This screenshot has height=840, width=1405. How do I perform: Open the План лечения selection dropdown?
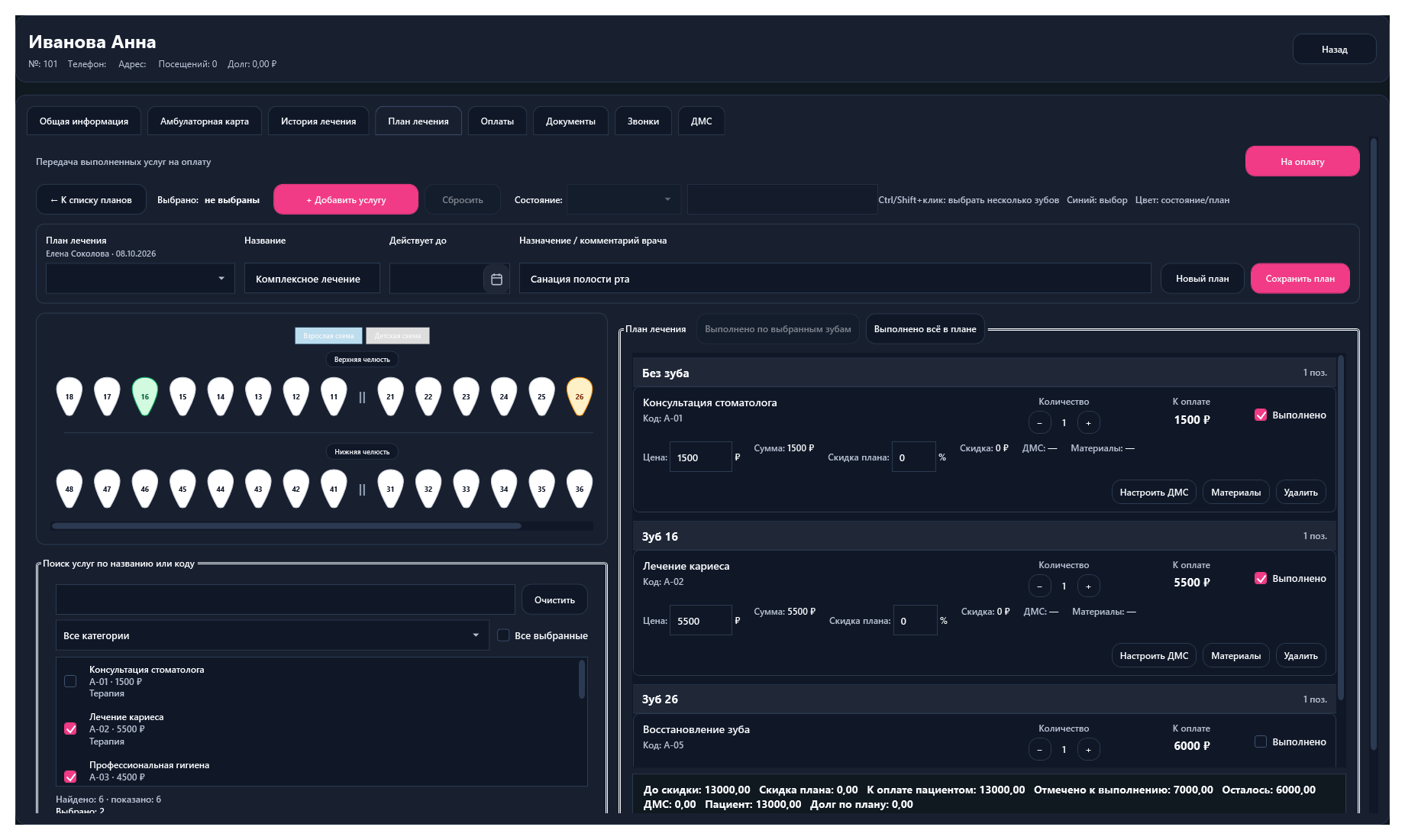[140, 279]
